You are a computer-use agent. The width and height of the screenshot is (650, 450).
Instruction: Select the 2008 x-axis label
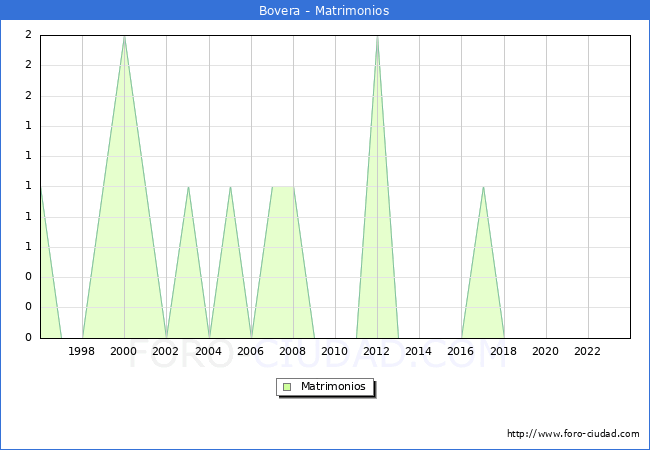pyautogui.click(x=292, y=351)
